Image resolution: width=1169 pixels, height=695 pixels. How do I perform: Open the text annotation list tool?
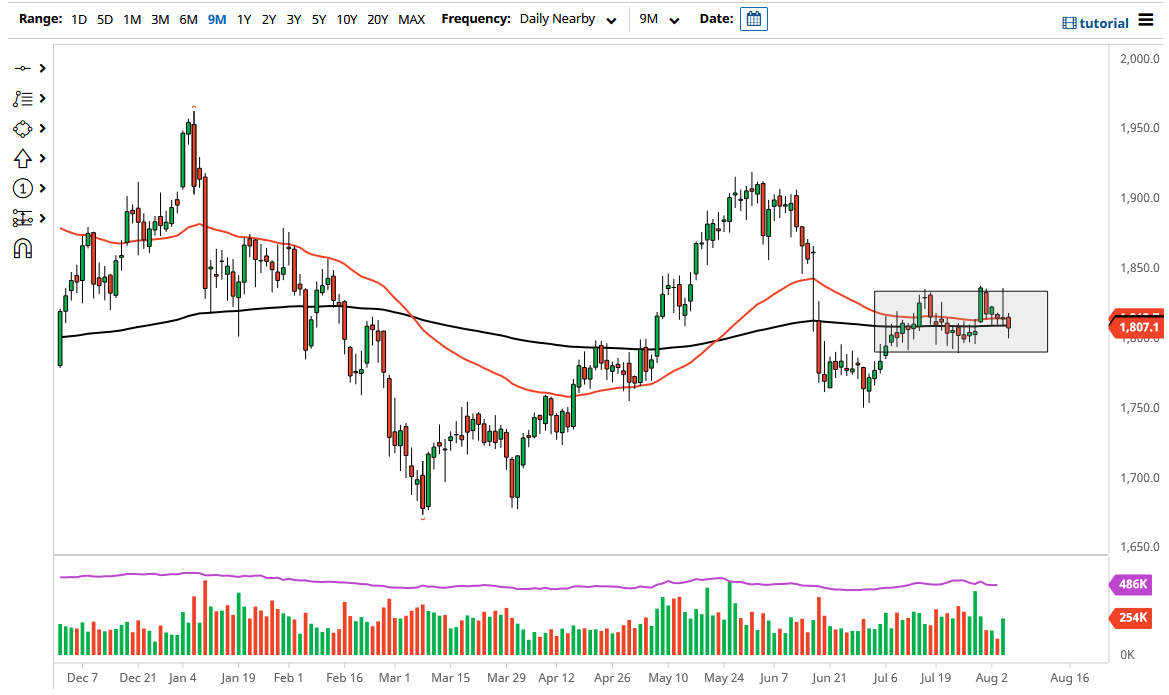coord(22,98)
